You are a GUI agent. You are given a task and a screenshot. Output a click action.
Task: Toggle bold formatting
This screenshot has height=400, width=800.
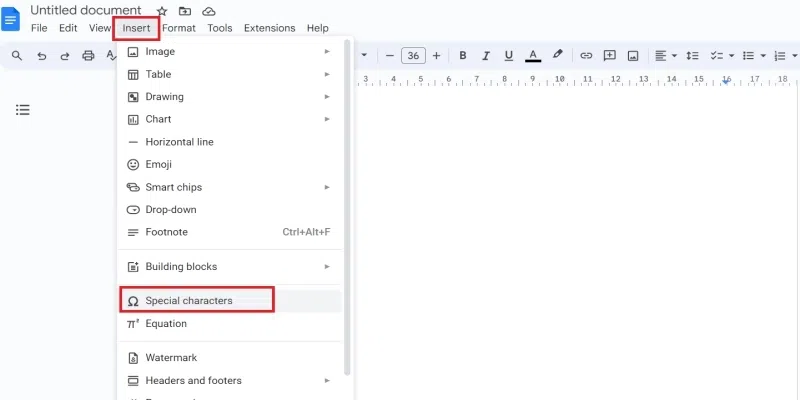[463, 56]
